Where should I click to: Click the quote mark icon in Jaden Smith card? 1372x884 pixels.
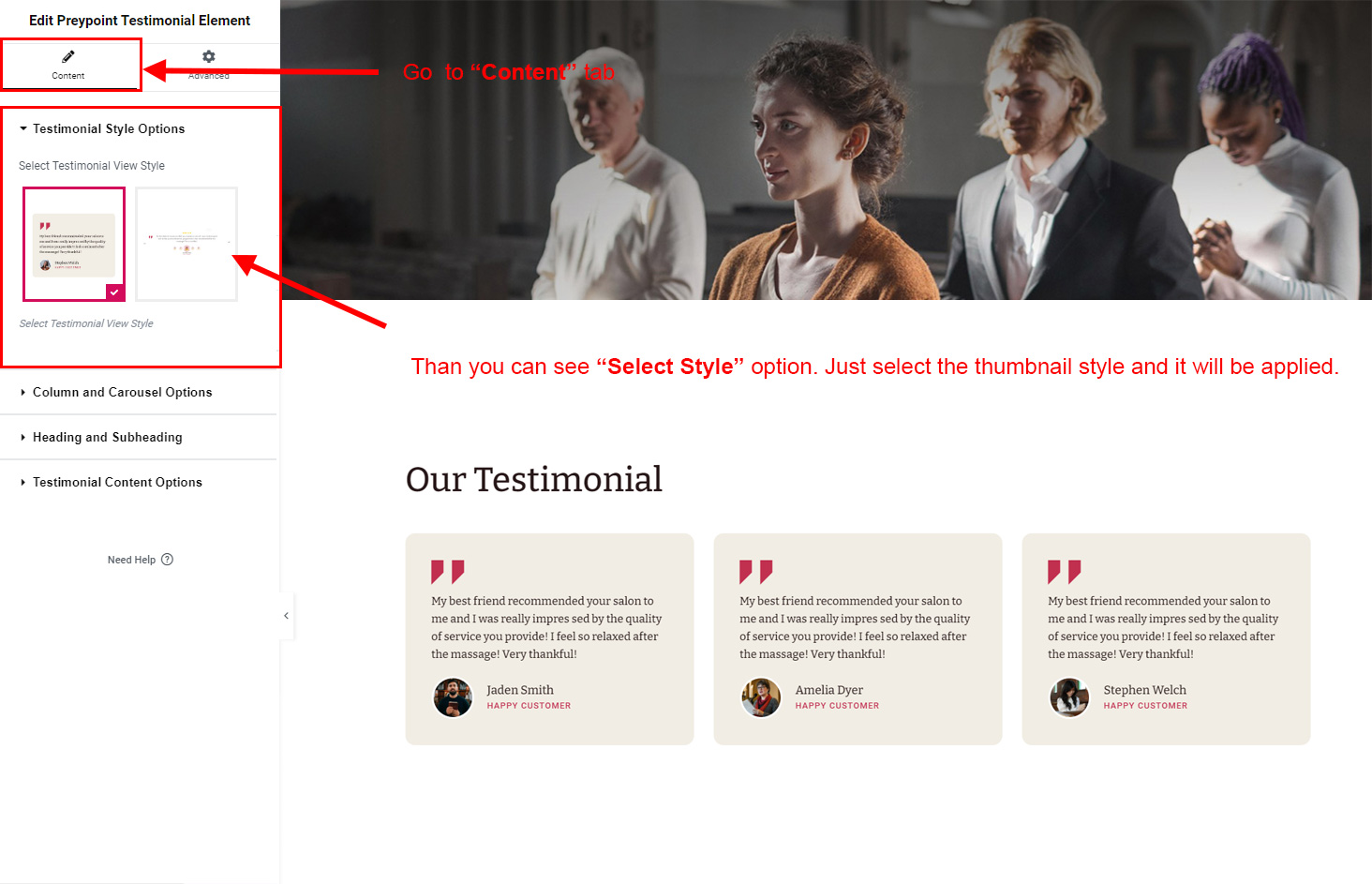448,571
